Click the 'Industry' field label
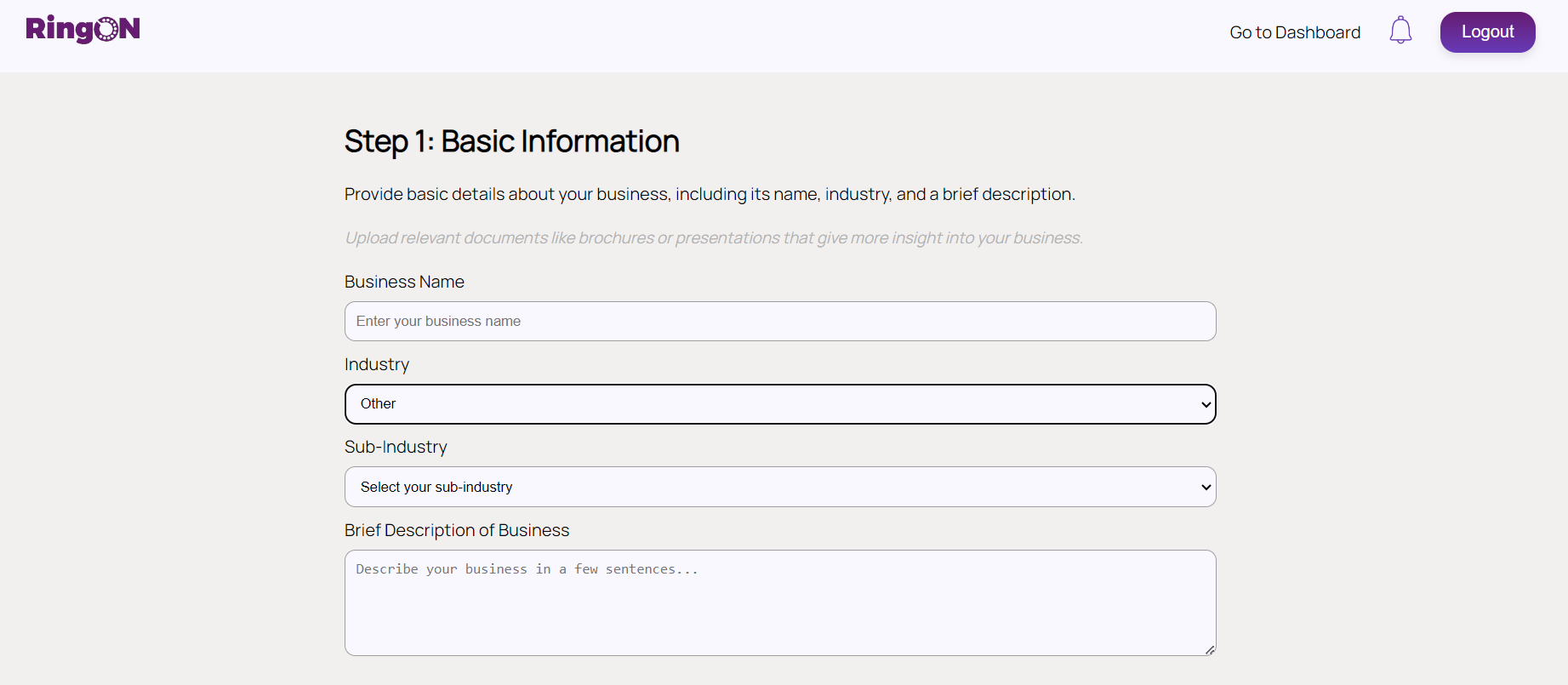1568x685 pixels. tap(377, 364)
